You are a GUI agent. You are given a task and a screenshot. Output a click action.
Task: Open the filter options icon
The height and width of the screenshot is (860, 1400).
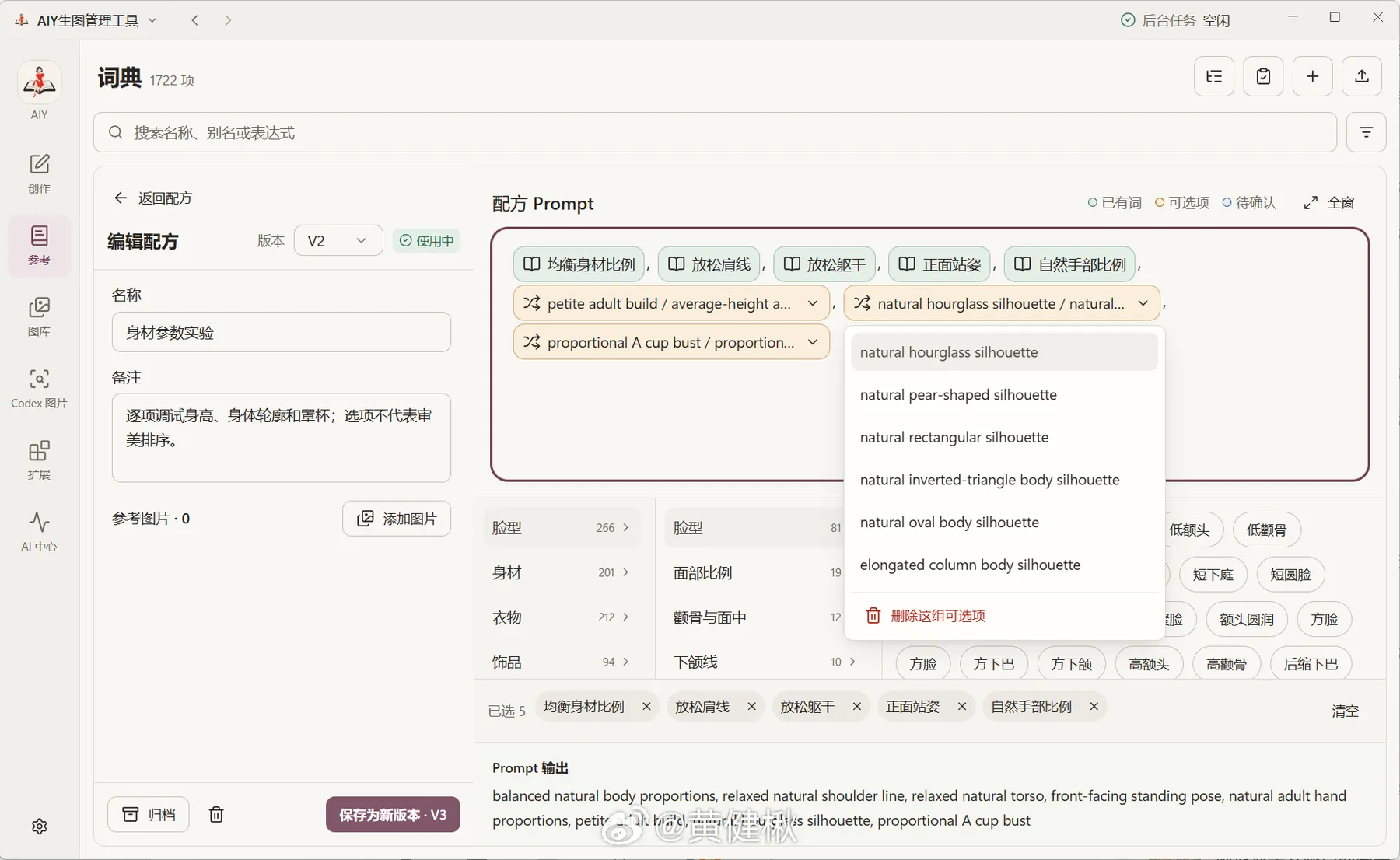(1366, 132)
